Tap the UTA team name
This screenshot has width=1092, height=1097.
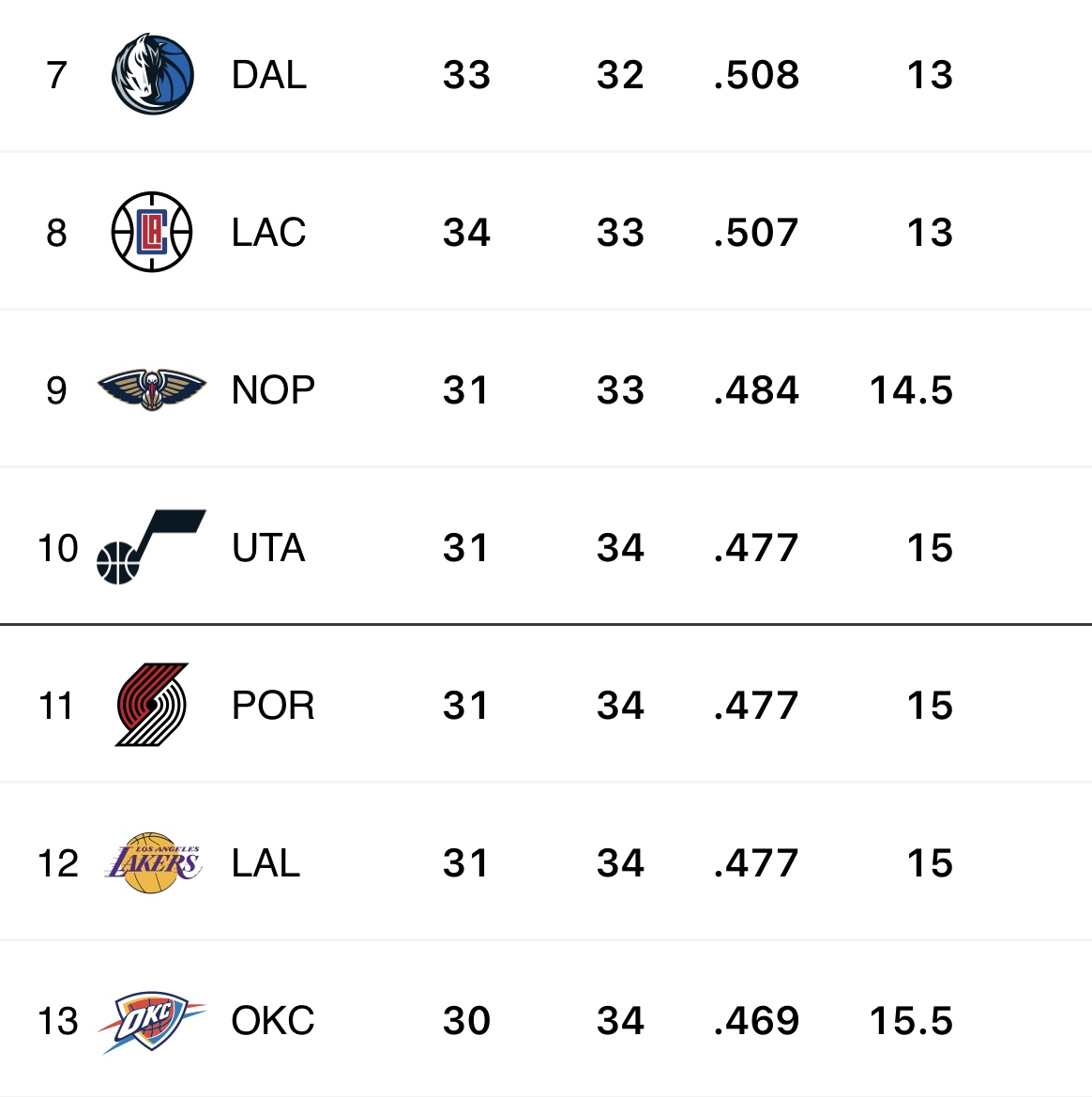(x=268, y=547)
